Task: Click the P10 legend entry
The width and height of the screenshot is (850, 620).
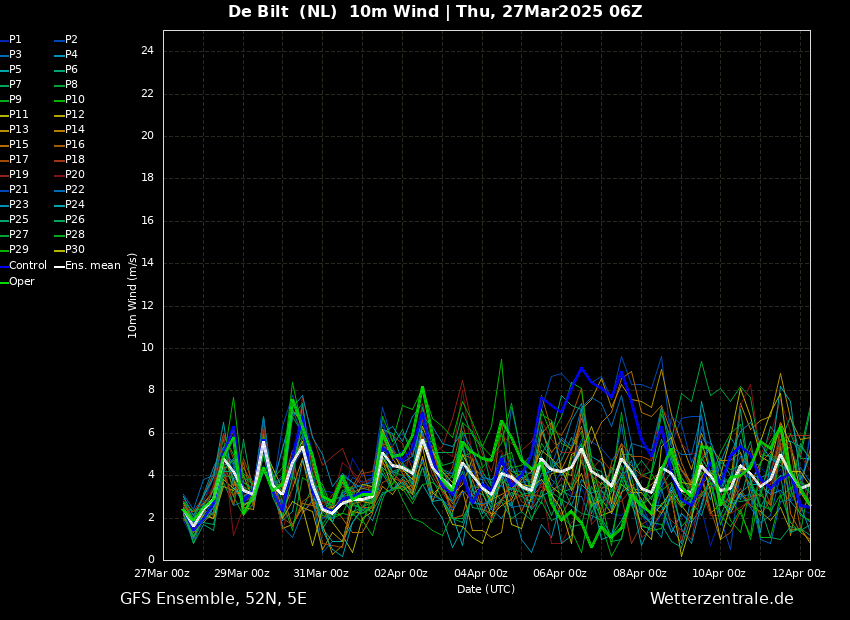Action: tap(74, 100)
